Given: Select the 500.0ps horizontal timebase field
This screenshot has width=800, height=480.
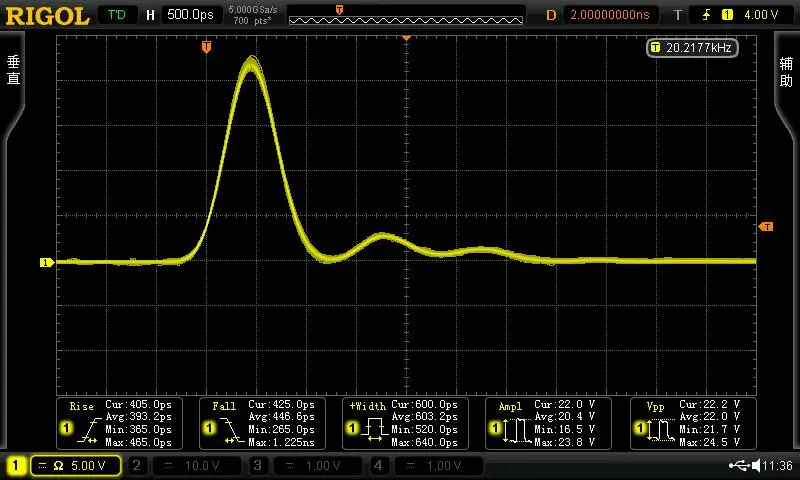Looking at the screenshot, I should (191, 15).
